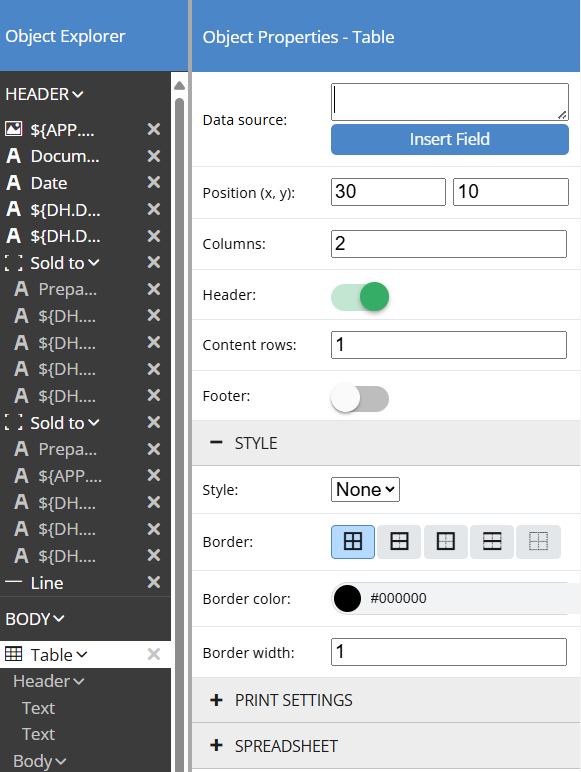Choose the outer-and-inner lines border icon
Viewport: 581px width, 772px height.
(399, 542)
